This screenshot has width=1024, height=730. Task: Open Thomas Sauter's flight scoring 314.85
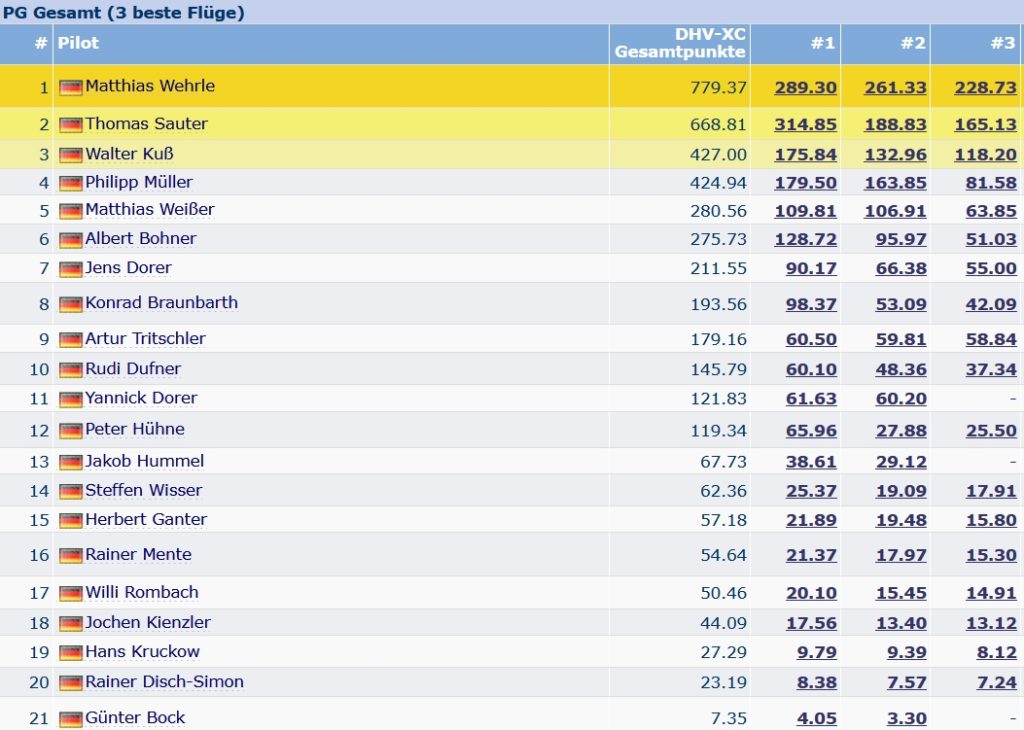(805, 125)
